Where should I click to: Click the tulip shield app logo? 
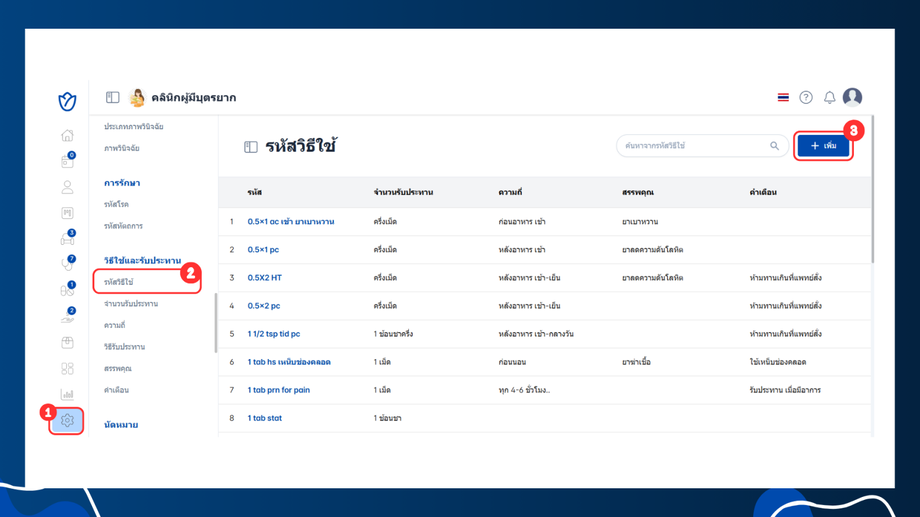pos(67,101)
